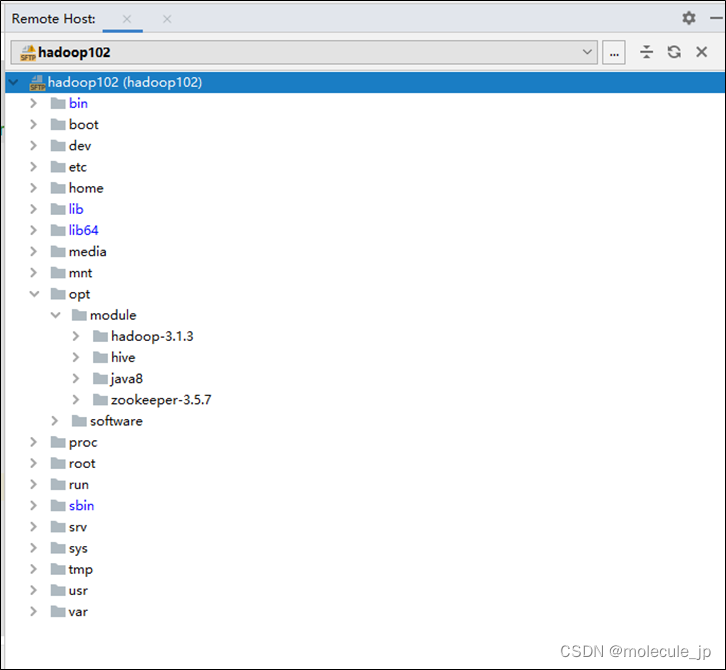The width and height of the screenshot is (726, 670).
Task: Expand the lib64 folder
Action: coord(33,231)
